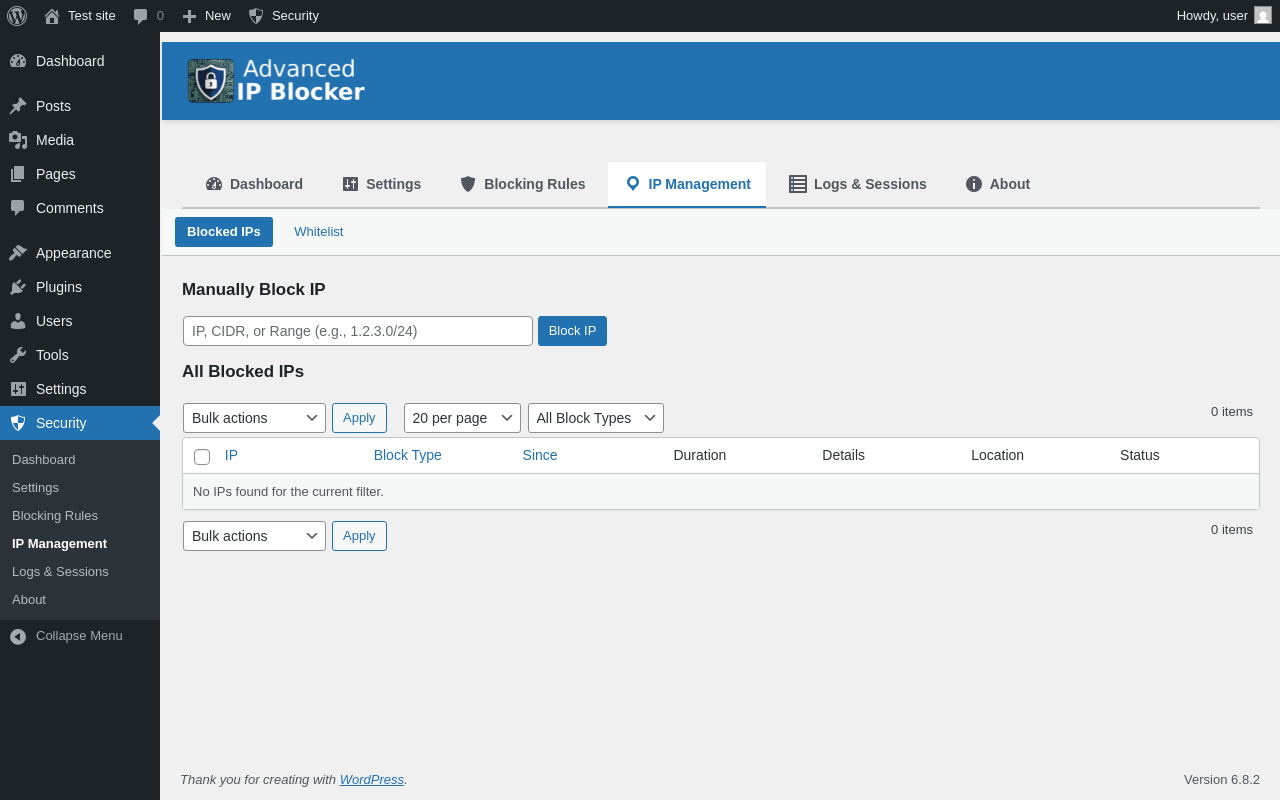Image resolution: width=1280 pixels, height=800 pixels.
Task: Sort the table by Block Type
Action: point(408,455)
